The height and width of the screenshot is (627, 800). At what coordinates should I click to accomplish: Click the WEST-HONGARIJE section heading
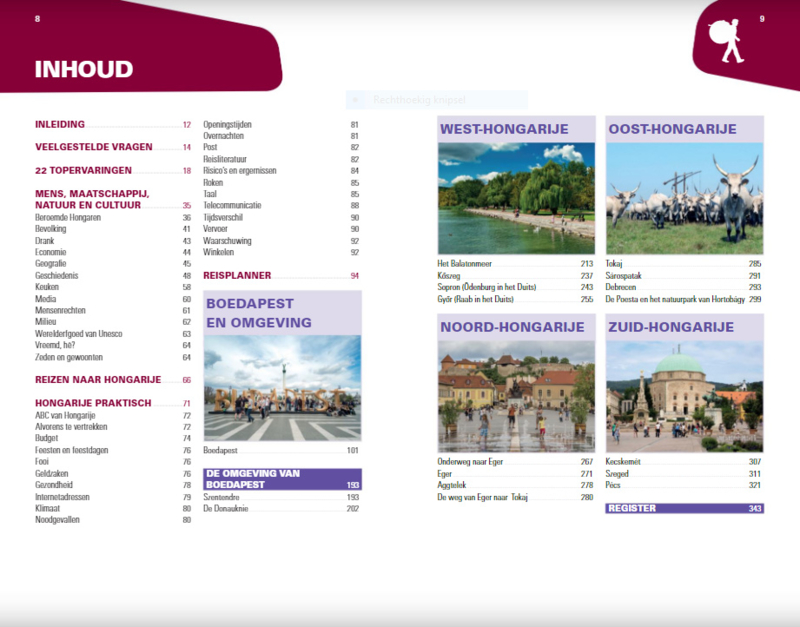coord(504,129)
